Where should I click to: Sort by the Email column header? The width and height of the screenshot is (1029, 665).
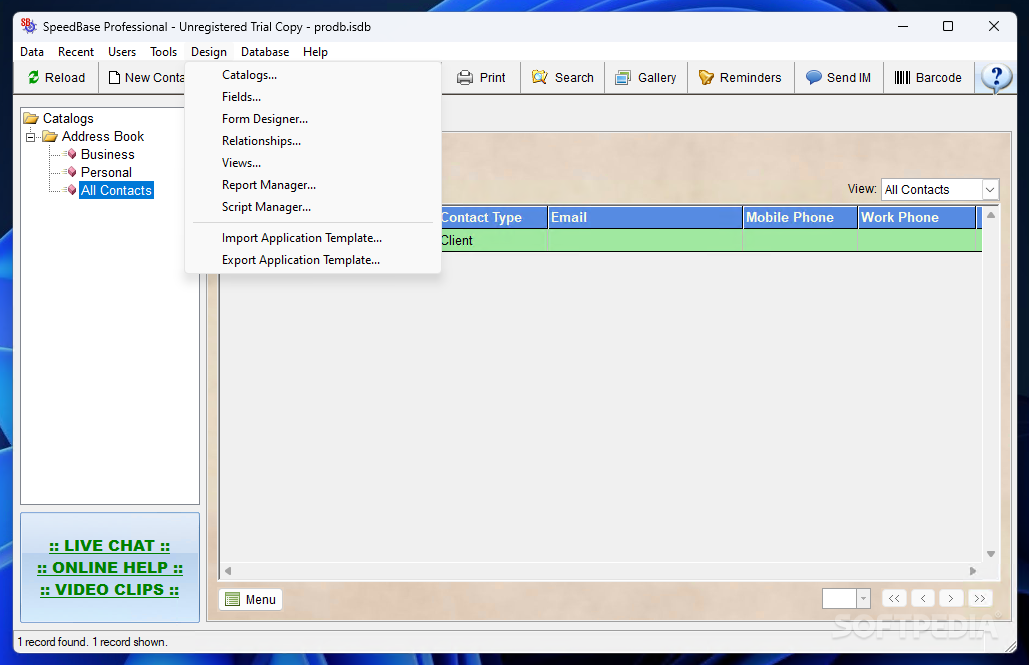(646, 217)
